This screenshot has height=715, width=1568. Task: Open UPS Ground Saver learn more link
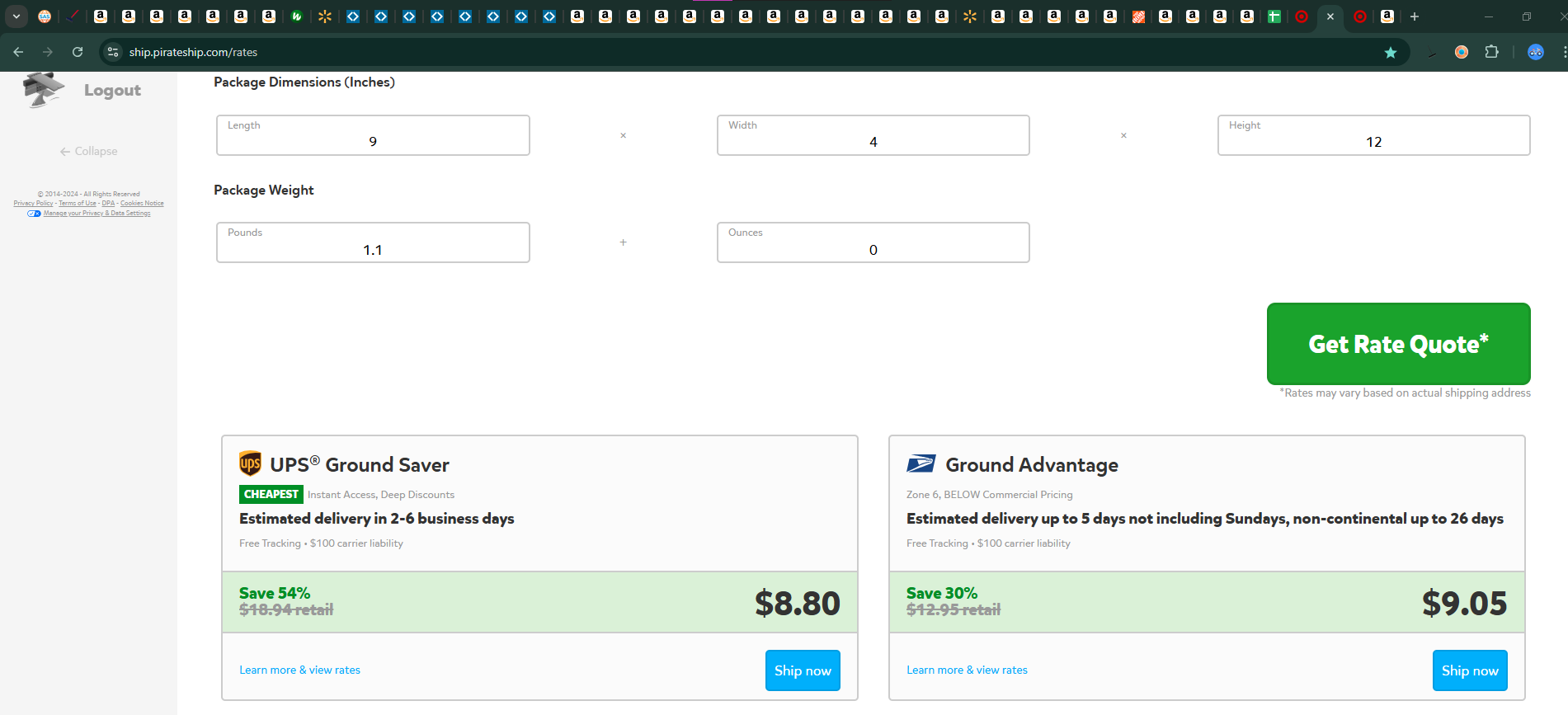[x=300, y=670]
